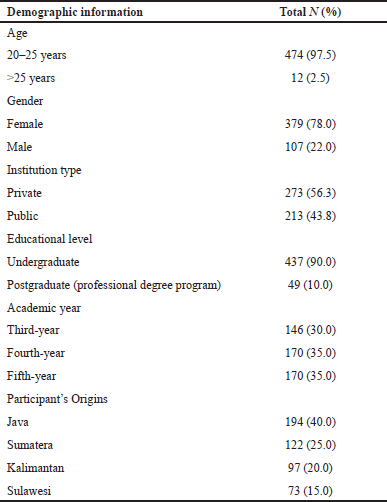
Task: Click the Sulawesi row label
Action: tap(29, 491)
